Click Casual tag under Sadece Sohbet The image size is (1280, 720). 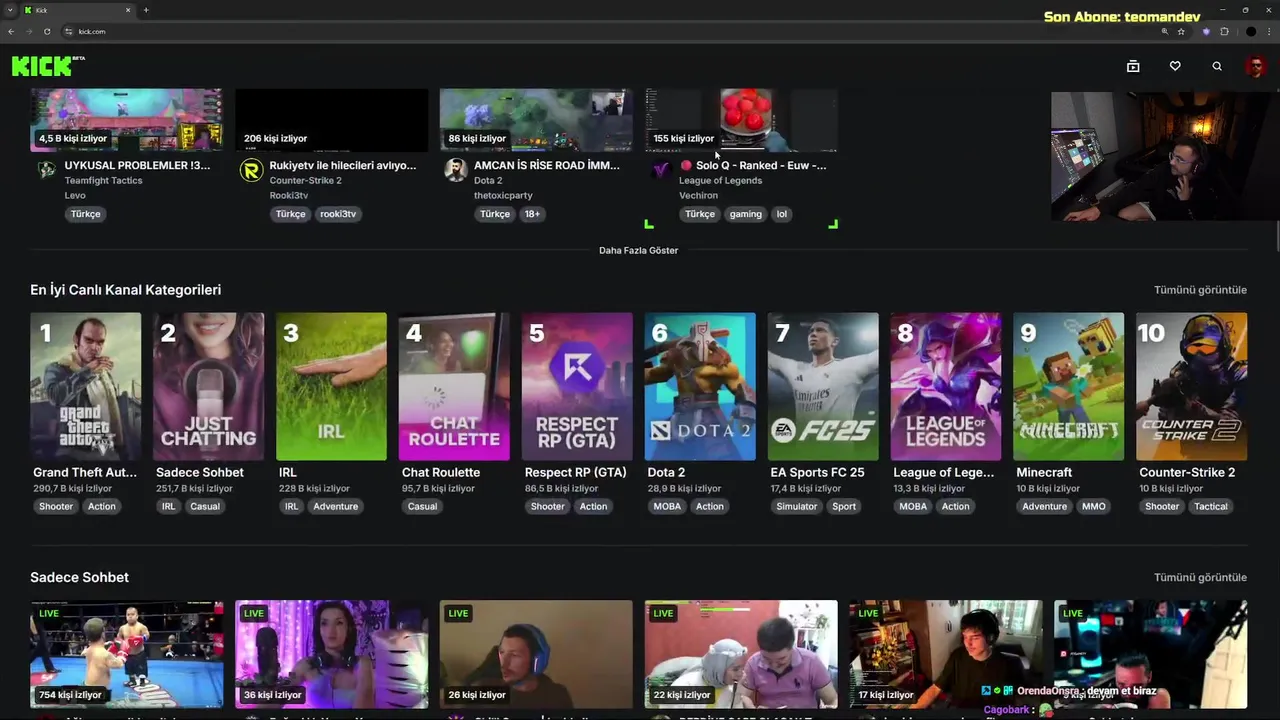point(205,506)
